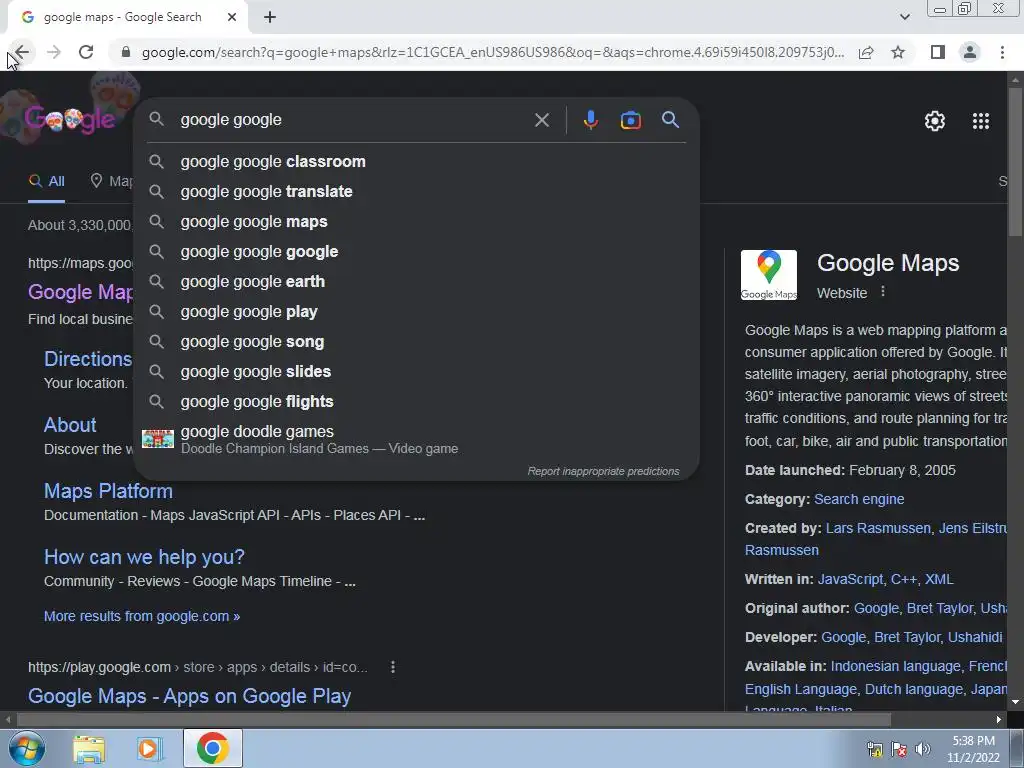The width and height of the screenshot is (1024, 768).
Task: Click in the search text field
Action: [x=353, y=120]
